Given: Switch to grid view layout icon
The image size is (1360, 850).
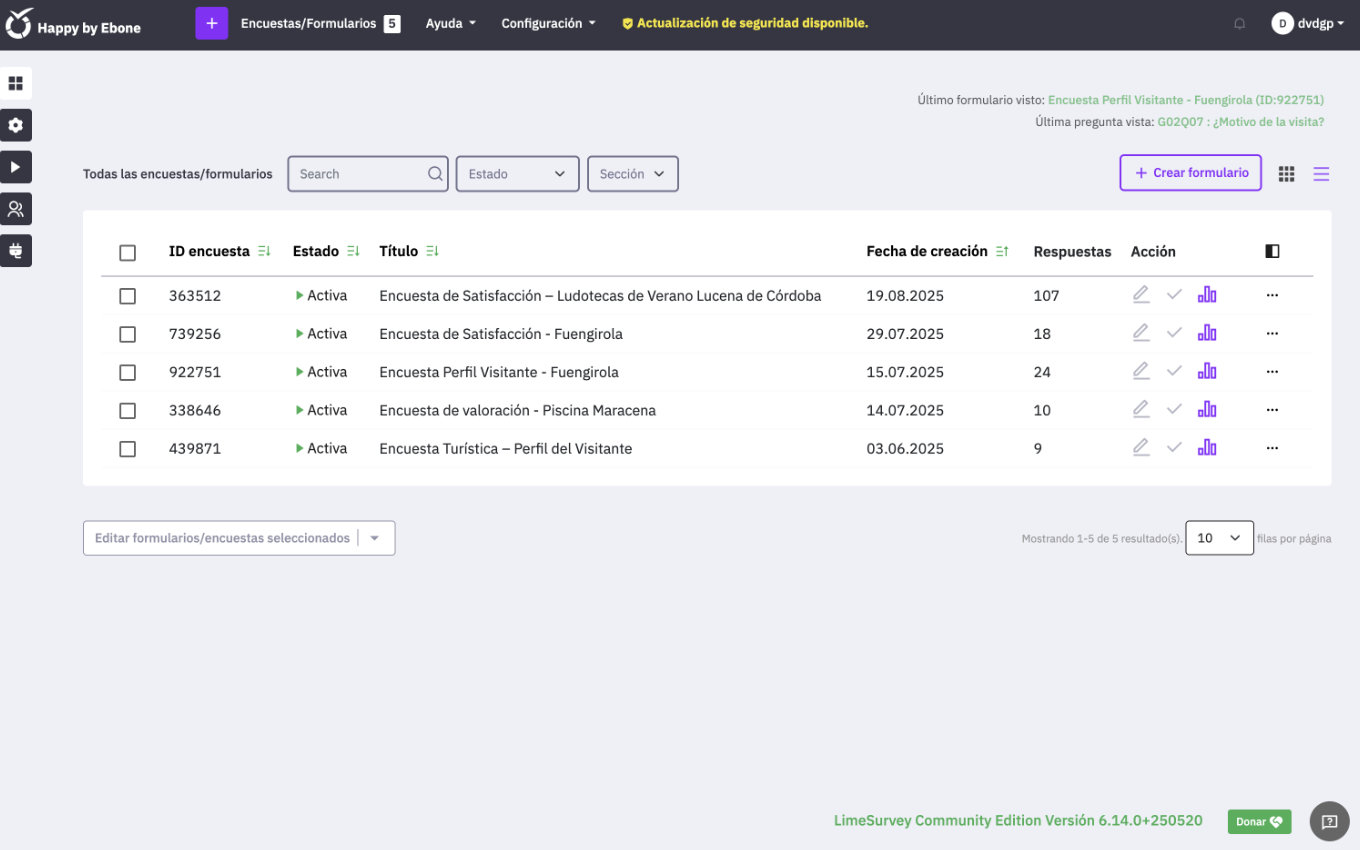Looking at the screenshot, I should tap(1286, 174).
